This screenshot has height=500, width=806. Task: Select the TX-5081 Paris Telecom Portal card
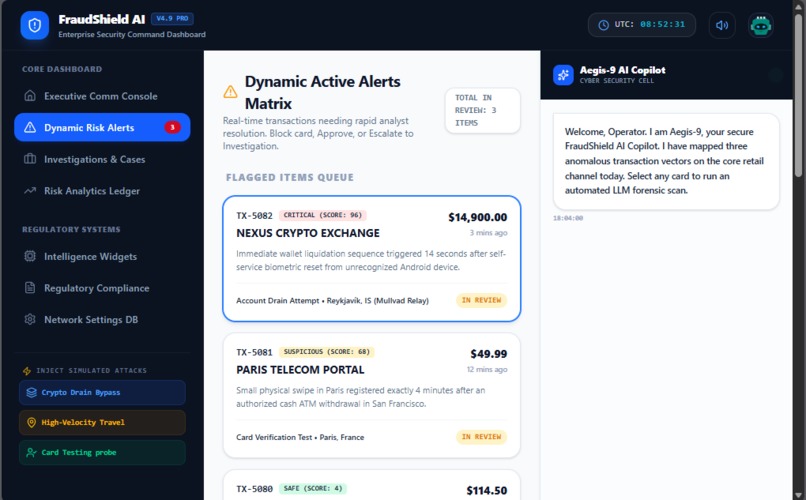click(x=372, y=395)
